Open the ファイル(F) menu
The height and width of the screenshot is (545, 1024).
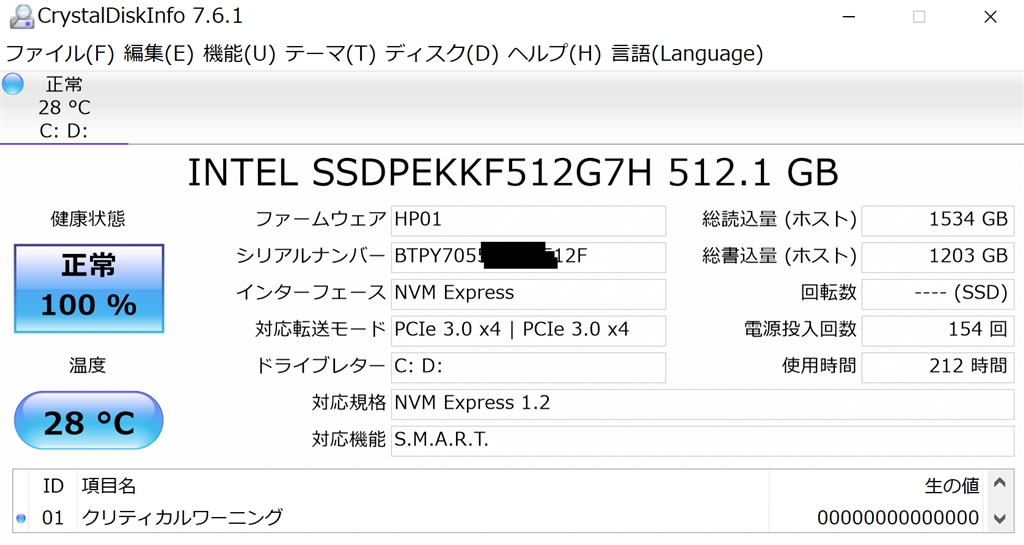point(60,53)
